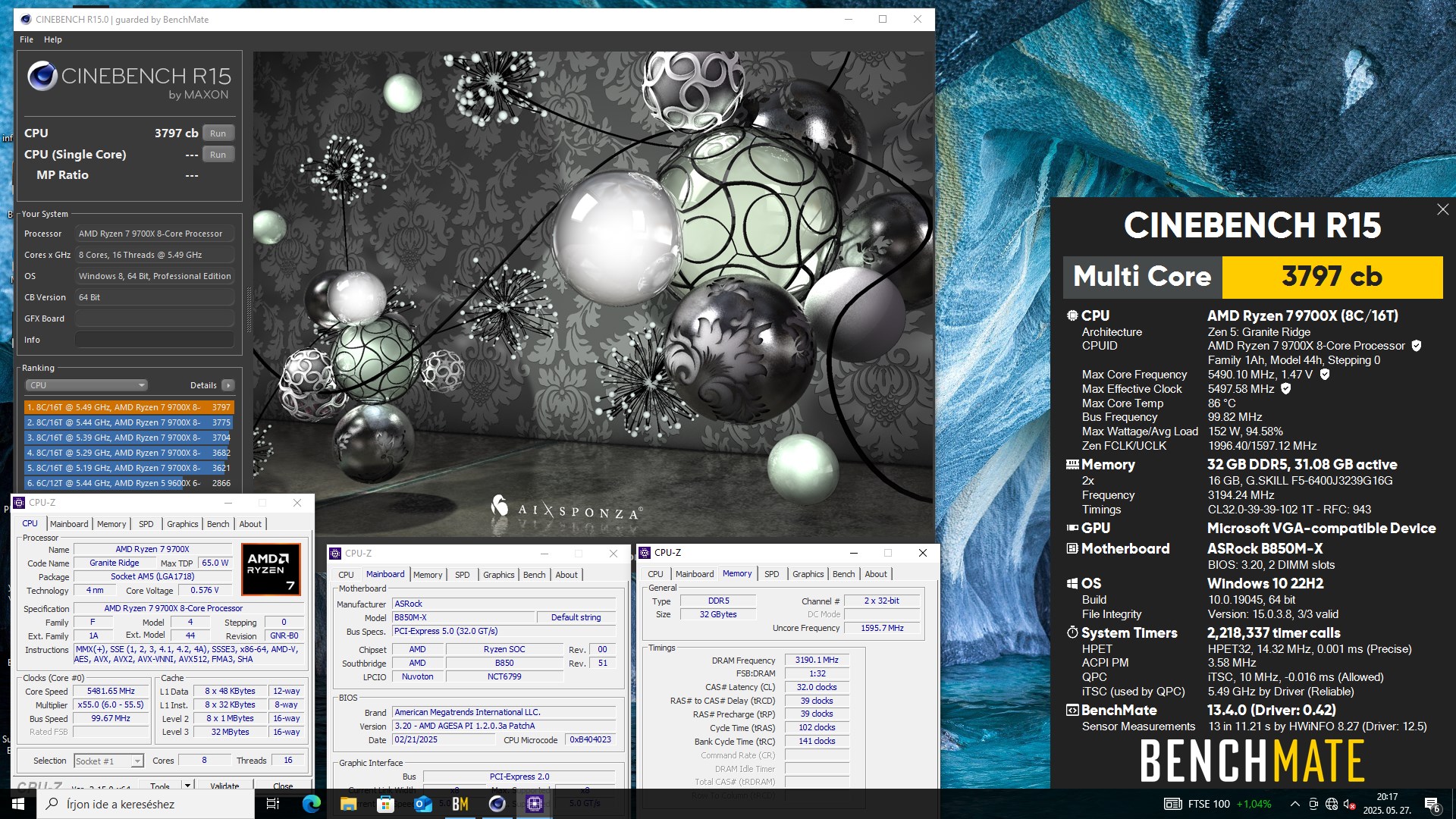The image size is (1456, 819).
Task: Open the notification center icon
Action: coord(1432,804)
